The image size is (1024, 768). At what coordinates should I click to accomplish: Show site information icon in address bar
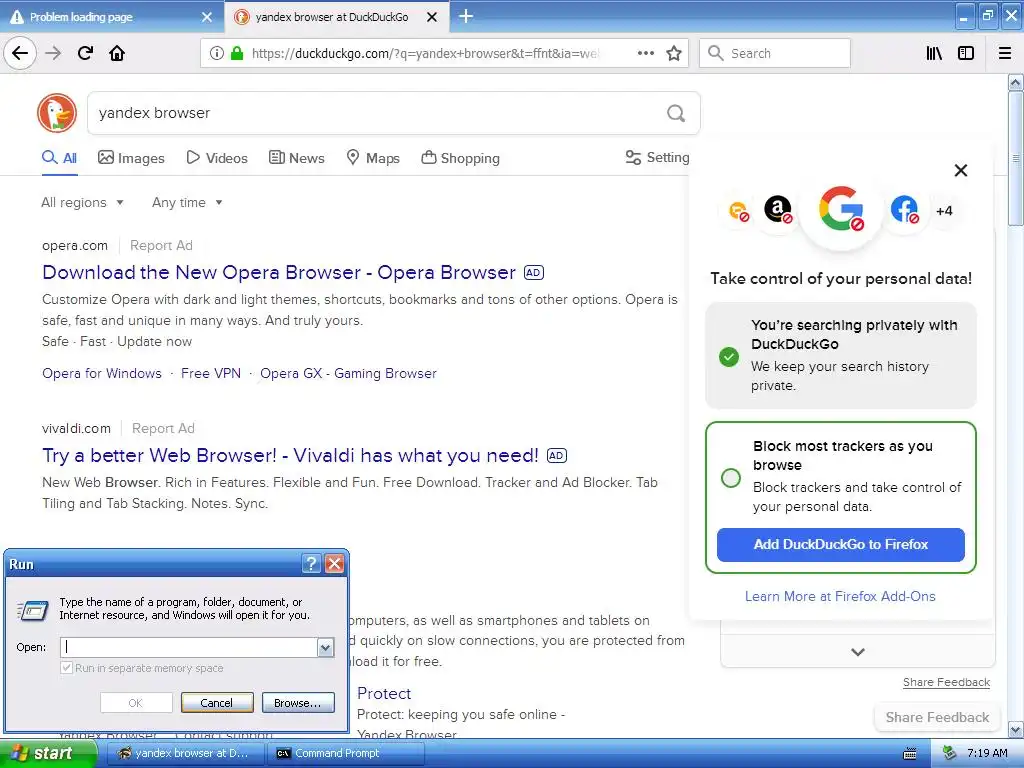pyautogui.click(x=217, y=53)
